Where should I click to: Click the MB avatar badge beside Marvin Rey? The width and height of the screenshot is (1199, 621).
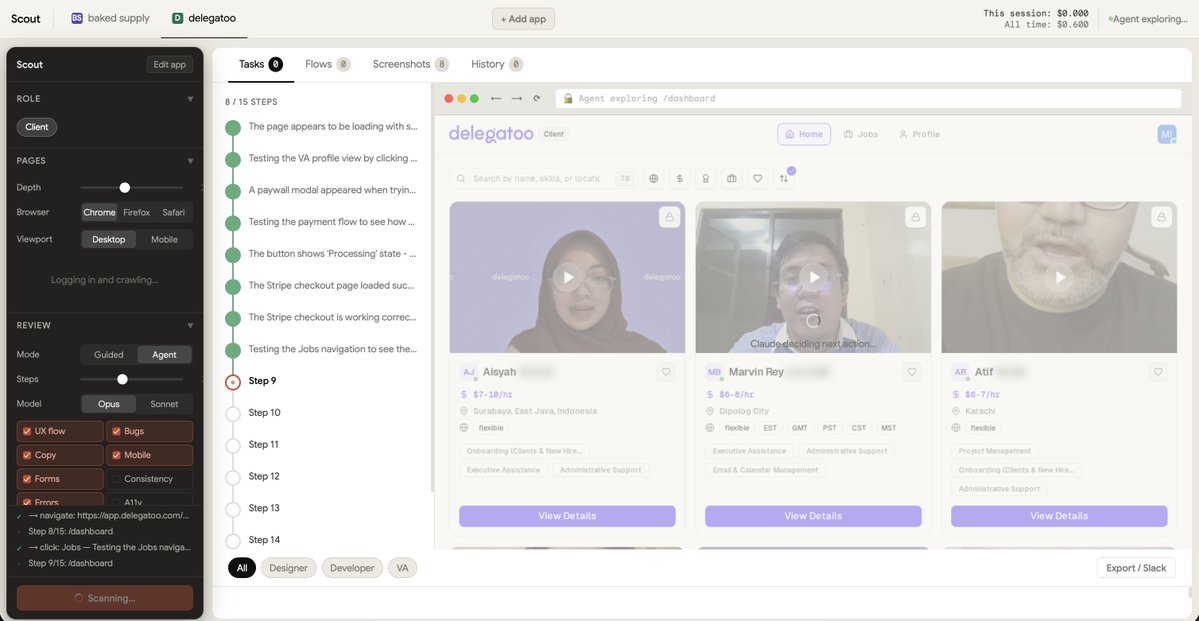714,372
